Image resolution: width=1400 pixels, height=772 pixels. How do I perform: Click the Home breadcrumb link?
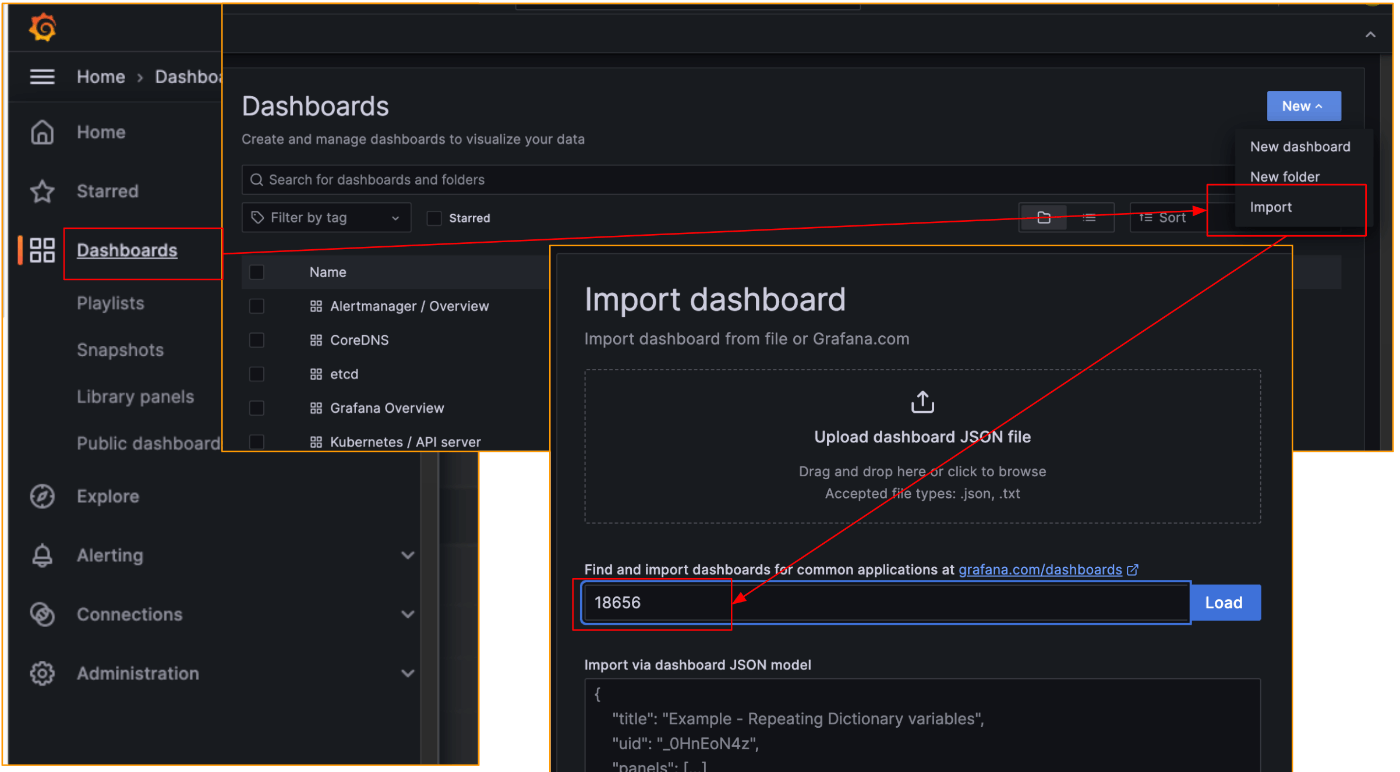click(x=101, y=77)
